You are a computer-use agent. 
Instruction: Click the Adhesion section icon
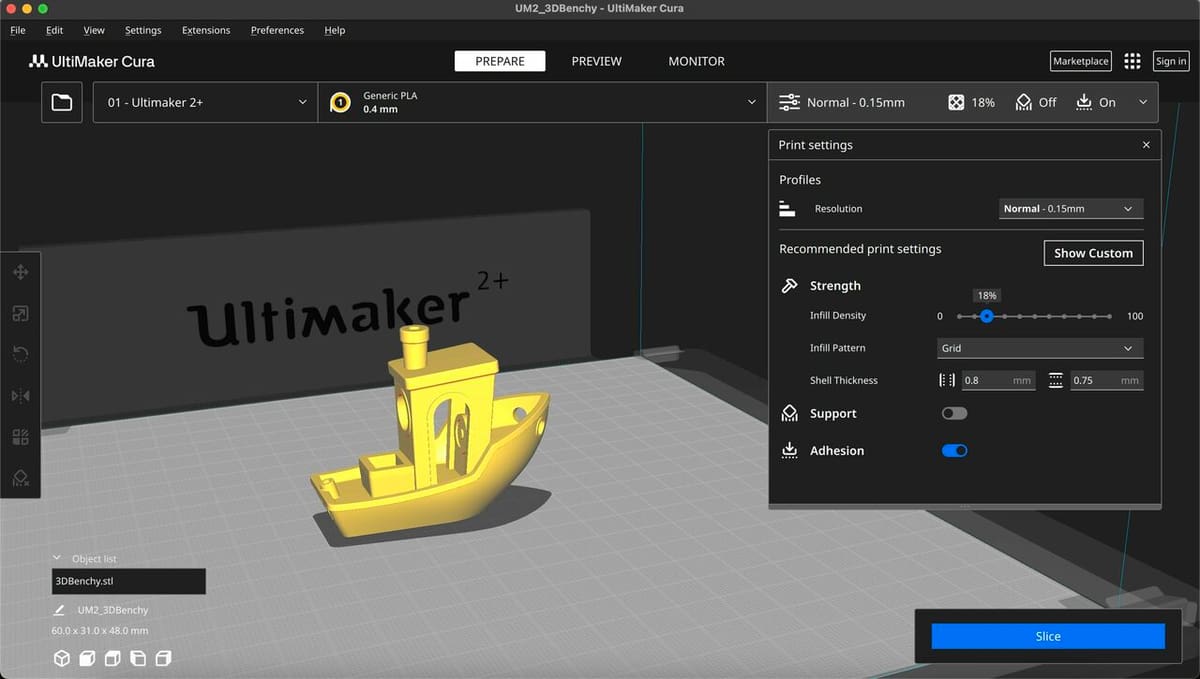789,450
